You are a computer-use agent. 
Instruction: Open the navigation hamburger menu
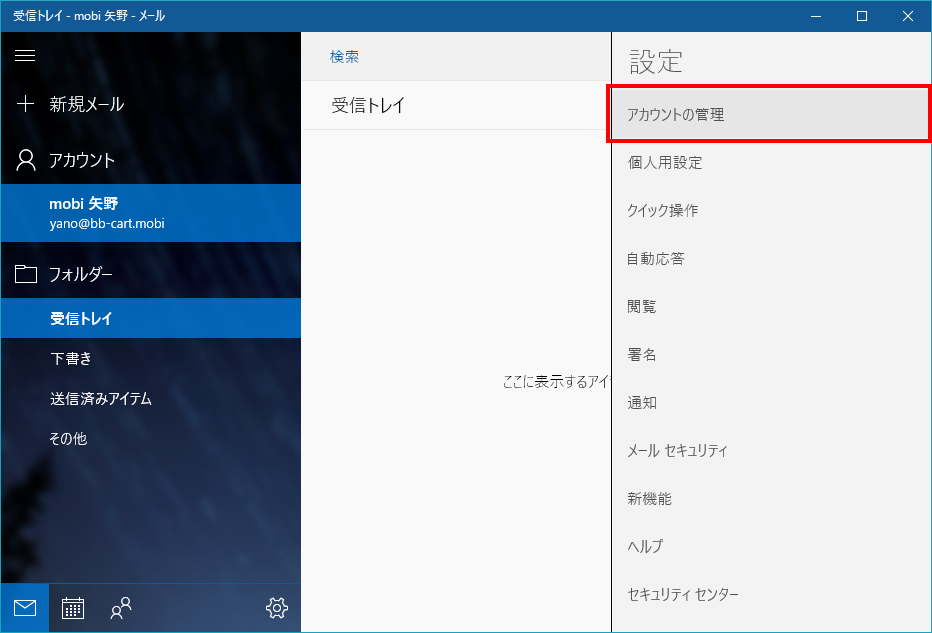point(25,56)
